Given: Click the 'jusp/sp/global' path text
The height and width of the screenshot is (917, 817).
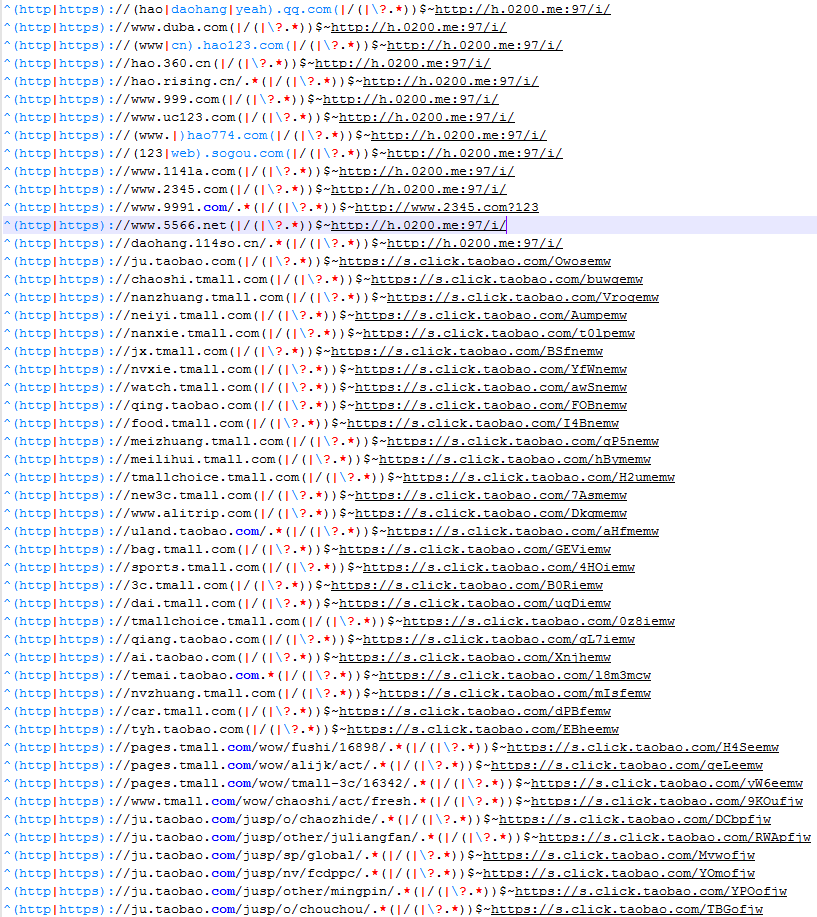Looking at the screenshot, I should point(299,856).
